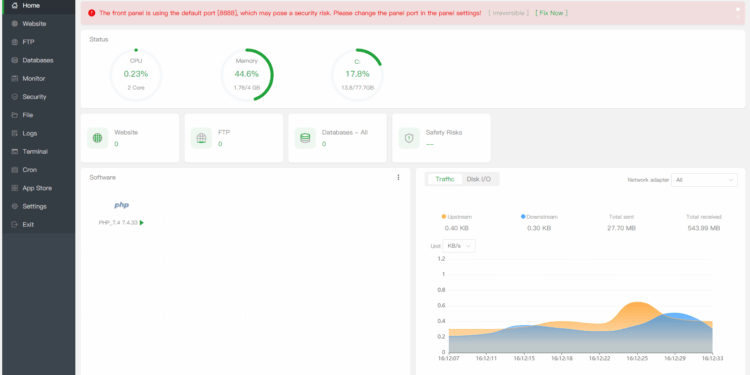
Task: Click the 2 Core CPU text
Action: (x=136, y=88)
